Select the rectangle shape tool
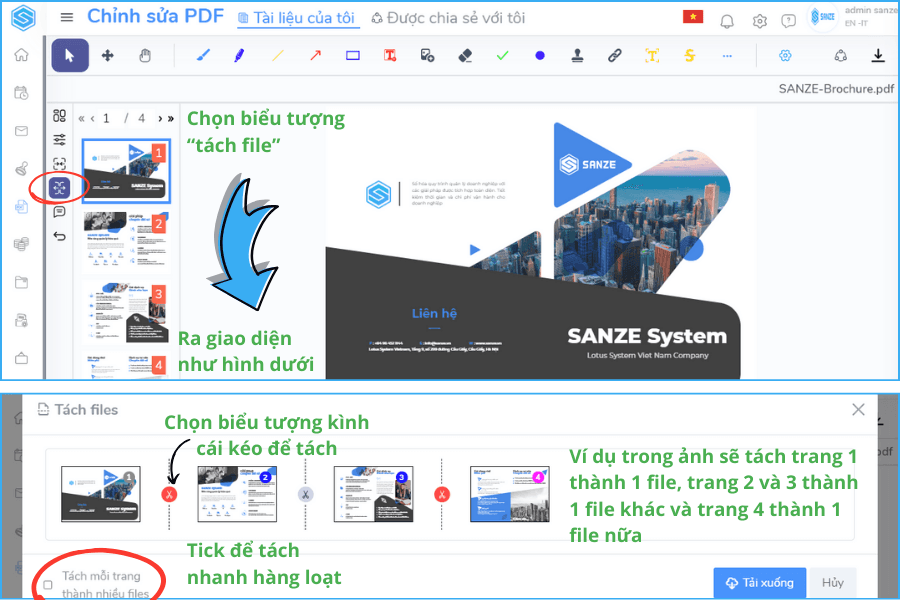The height and width of the screenshot is (600, 900). click(x=352, y=56)
